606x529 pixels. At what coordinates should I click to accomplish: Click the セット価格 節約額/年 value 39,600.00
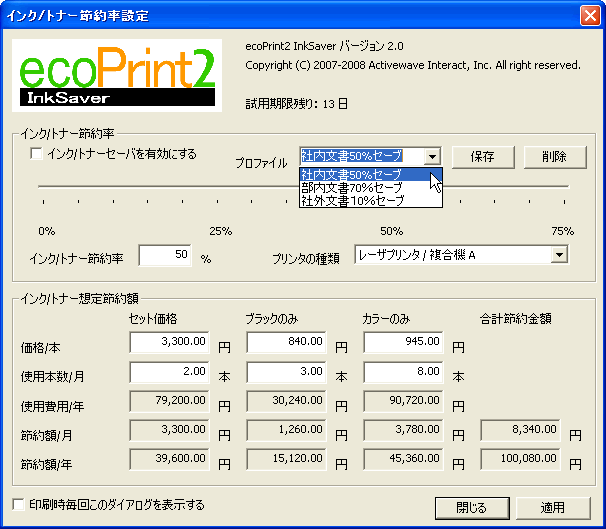click(169, 459)
